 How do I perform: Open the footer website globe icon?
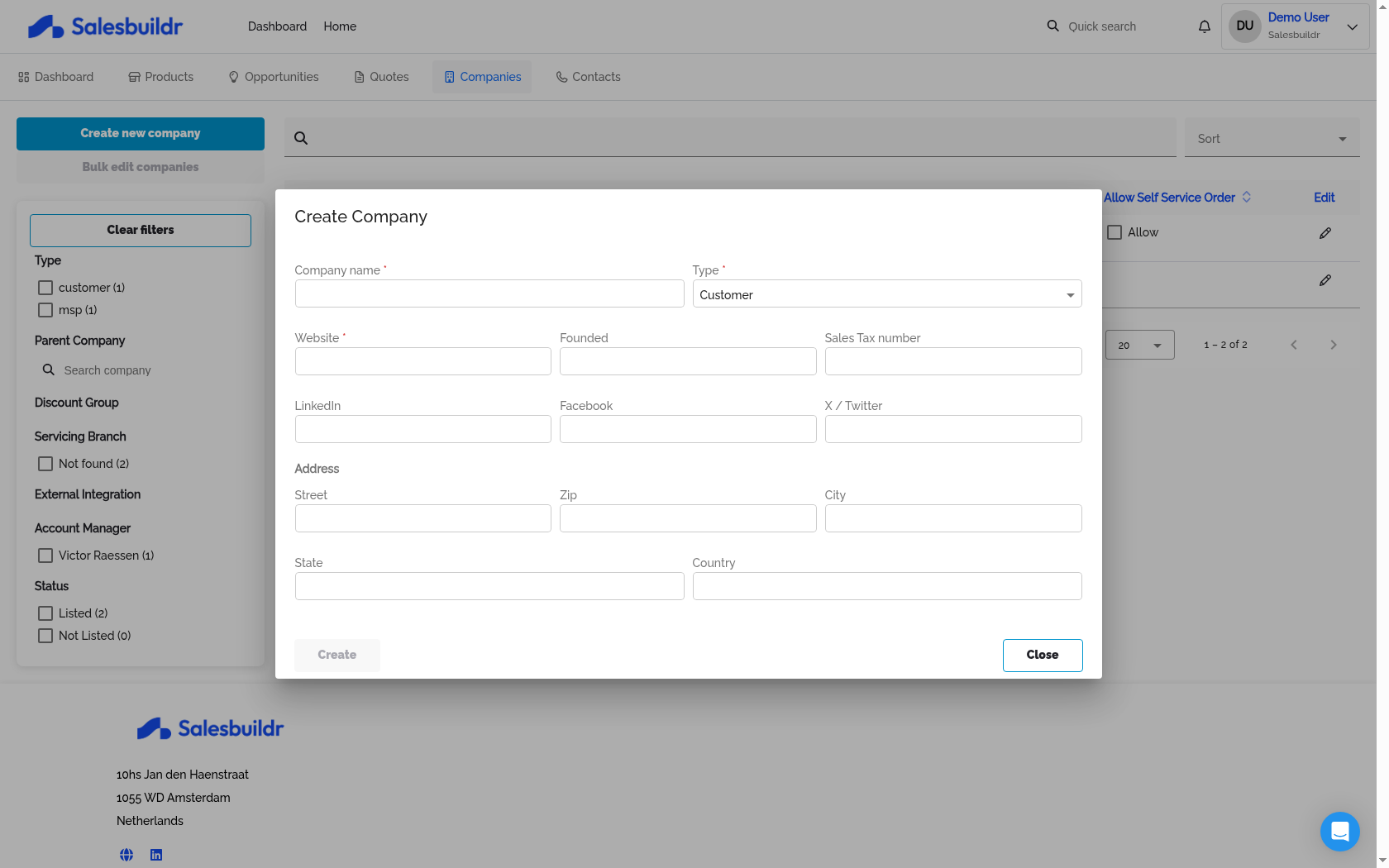point(126,855)
